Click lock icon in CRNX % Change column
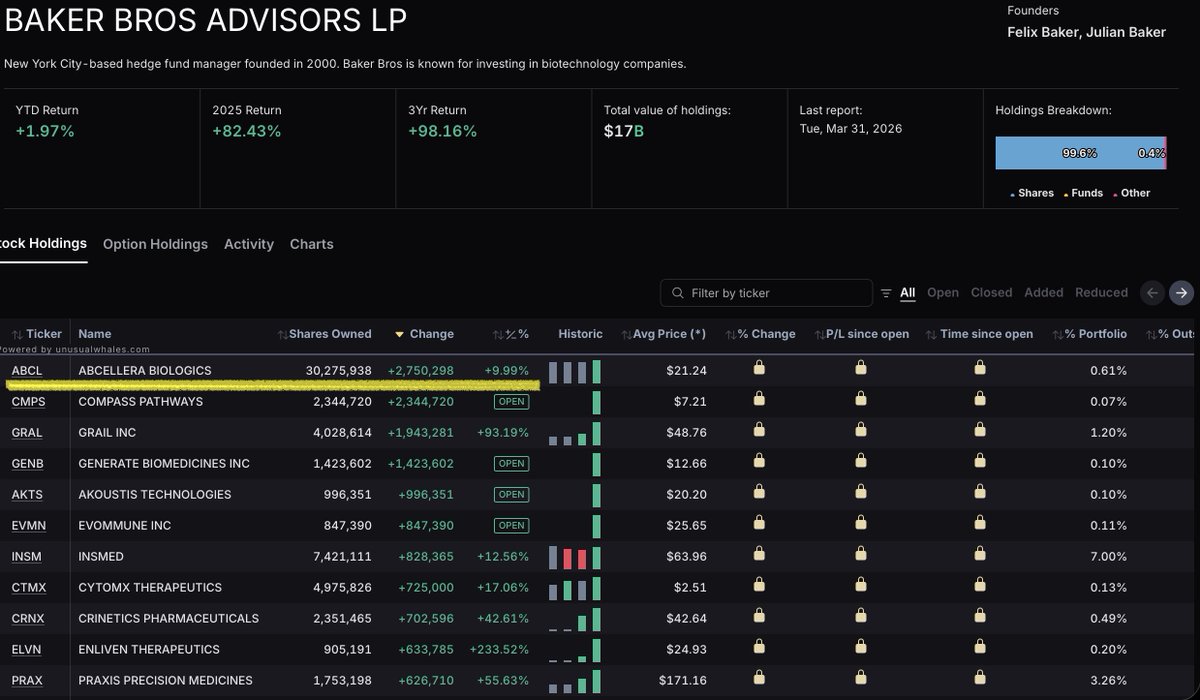The image size is (1200, 700). pos(760,616)
